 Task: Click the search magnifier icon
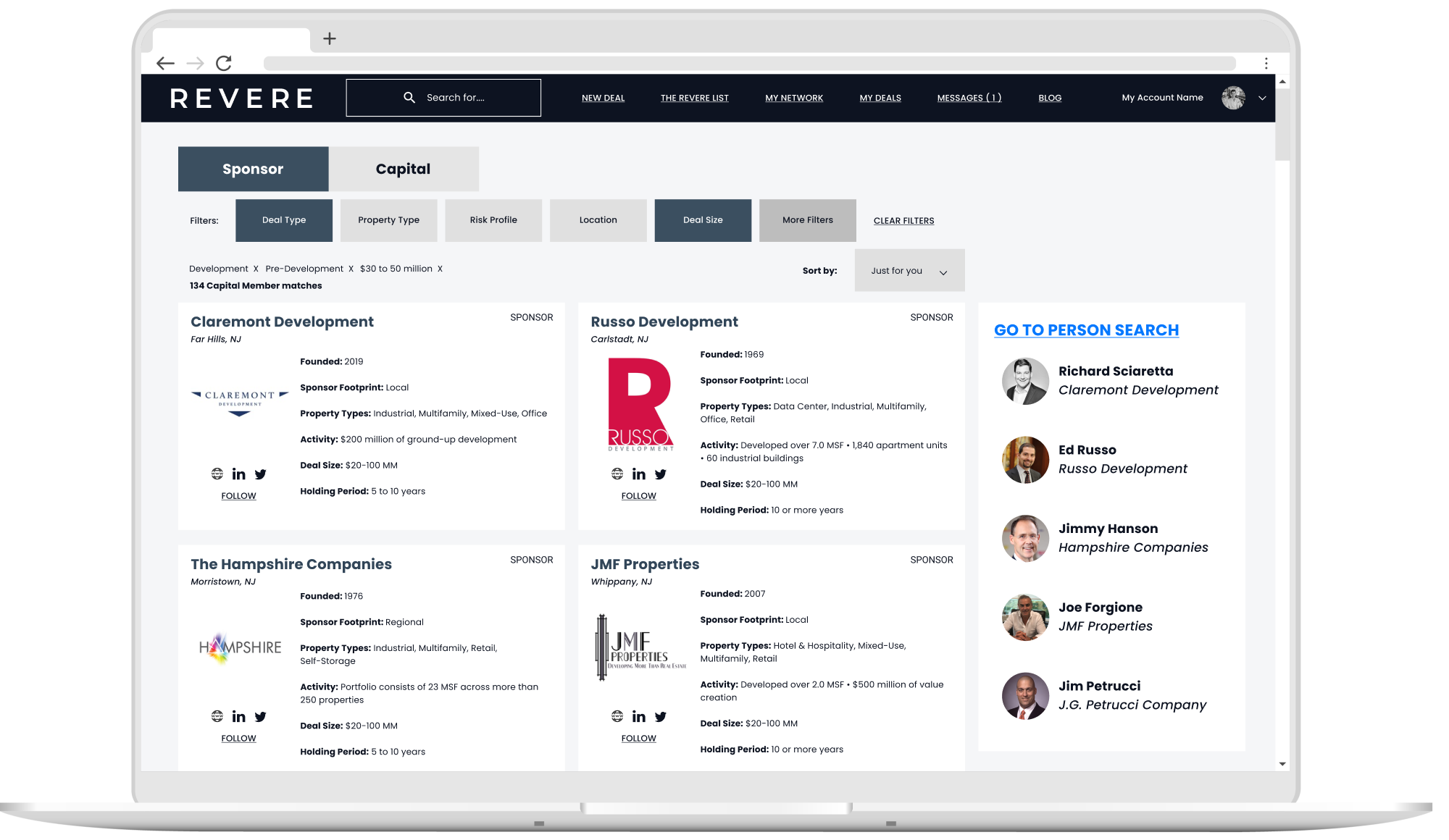(x=409, y=97)
